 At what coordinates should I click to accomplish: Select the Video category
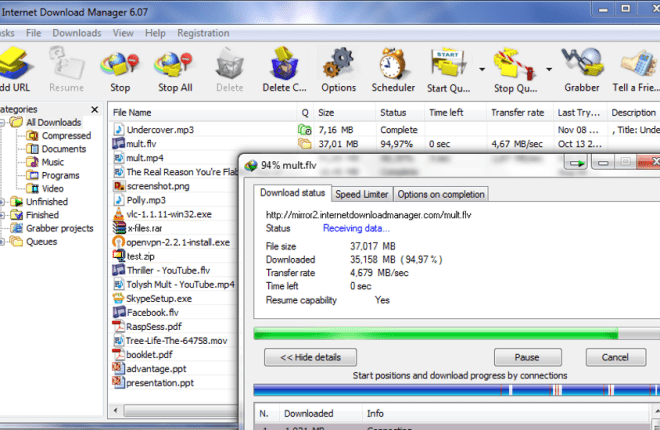pyautogui.click(x=45, y=188)
